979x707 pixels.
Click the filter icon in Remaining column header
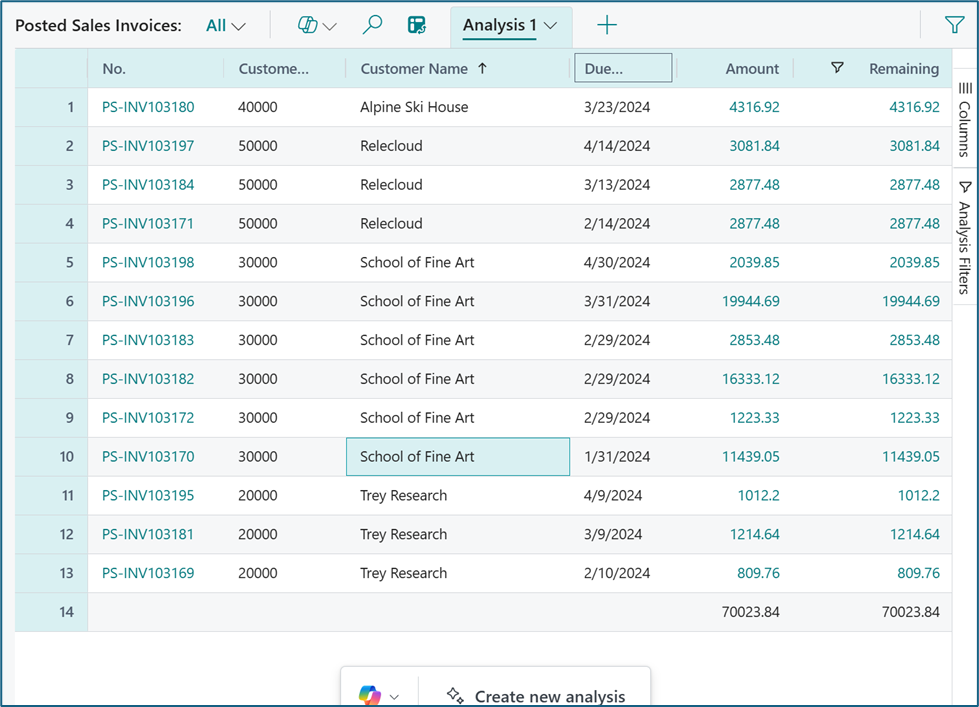click(837, 68)
